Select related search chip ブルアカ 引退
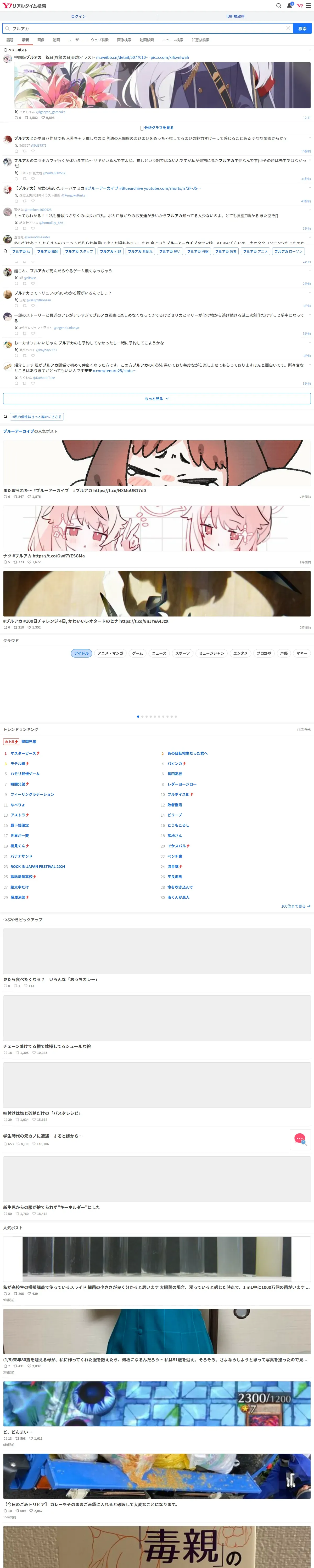 [110, 251]
